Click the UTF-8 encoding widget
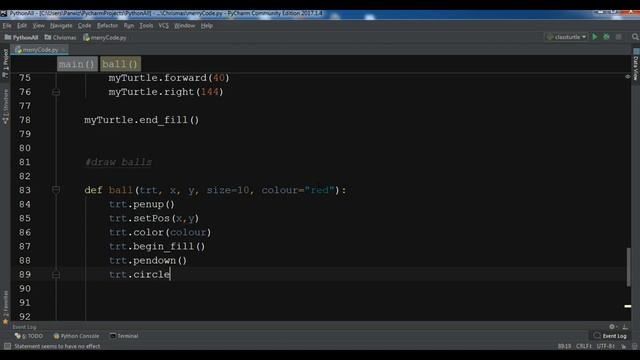640x360 pixels. [x=605, y=346]
